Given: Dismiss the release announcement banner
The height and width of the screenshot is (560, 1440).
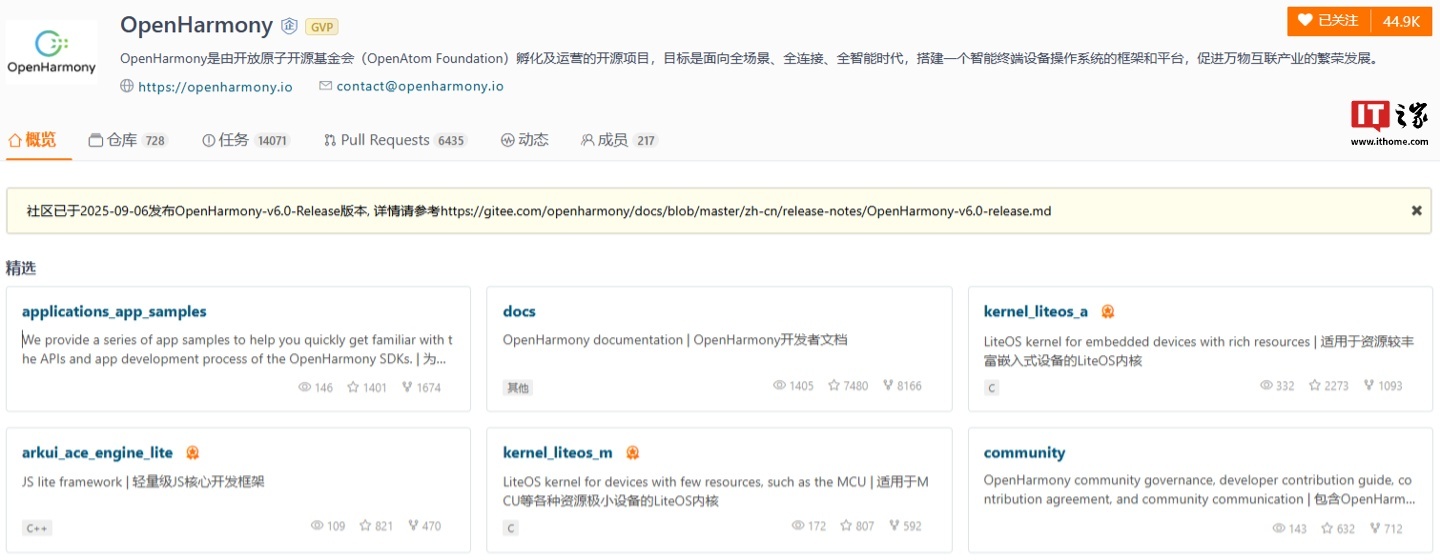Looking at the screenshot, I should point(1416,211).
